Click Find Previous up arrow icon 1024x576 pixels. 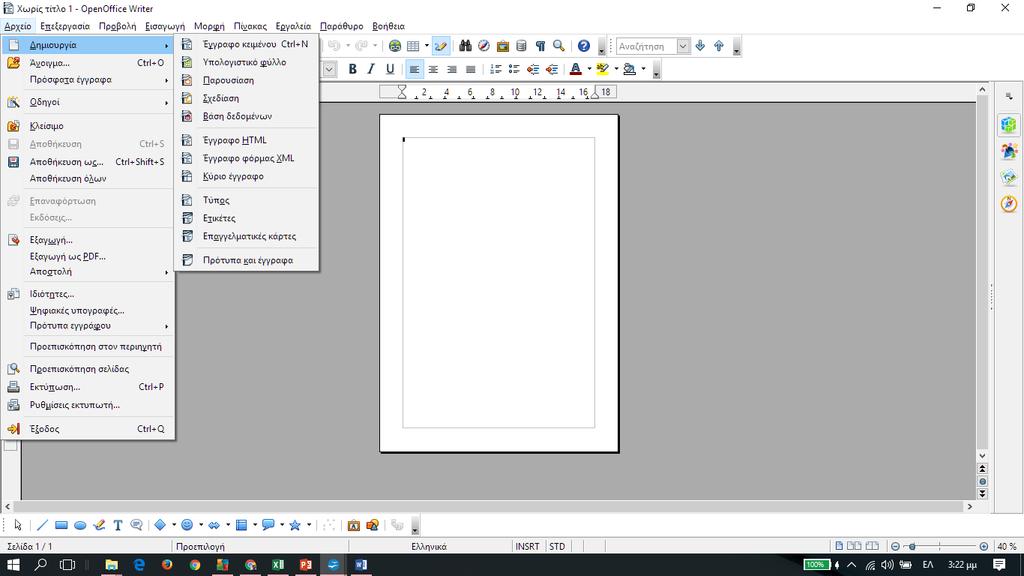(x=719, y=46)
